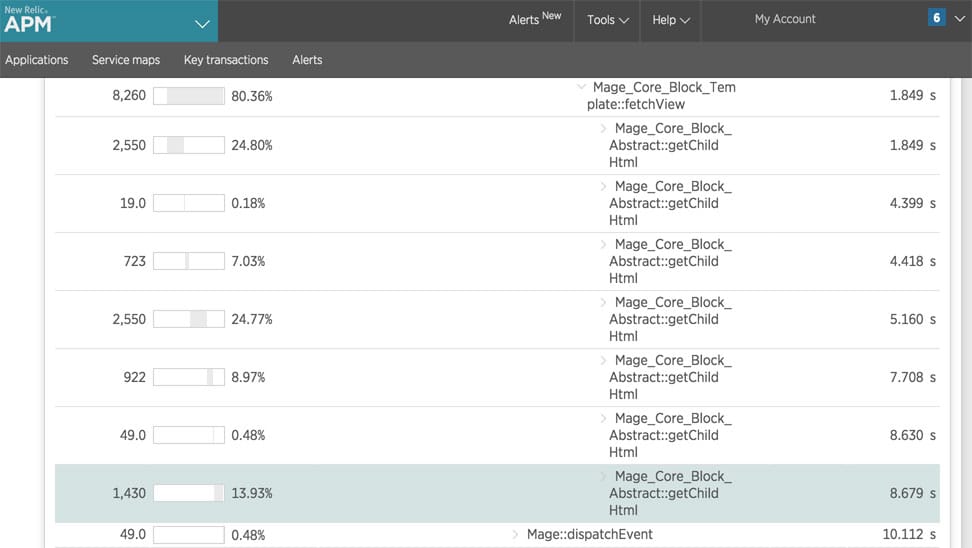This screenshot has width=972, height=548.
Task: Select the Alerts tab in the sub navigation
Action: (307, 60)
